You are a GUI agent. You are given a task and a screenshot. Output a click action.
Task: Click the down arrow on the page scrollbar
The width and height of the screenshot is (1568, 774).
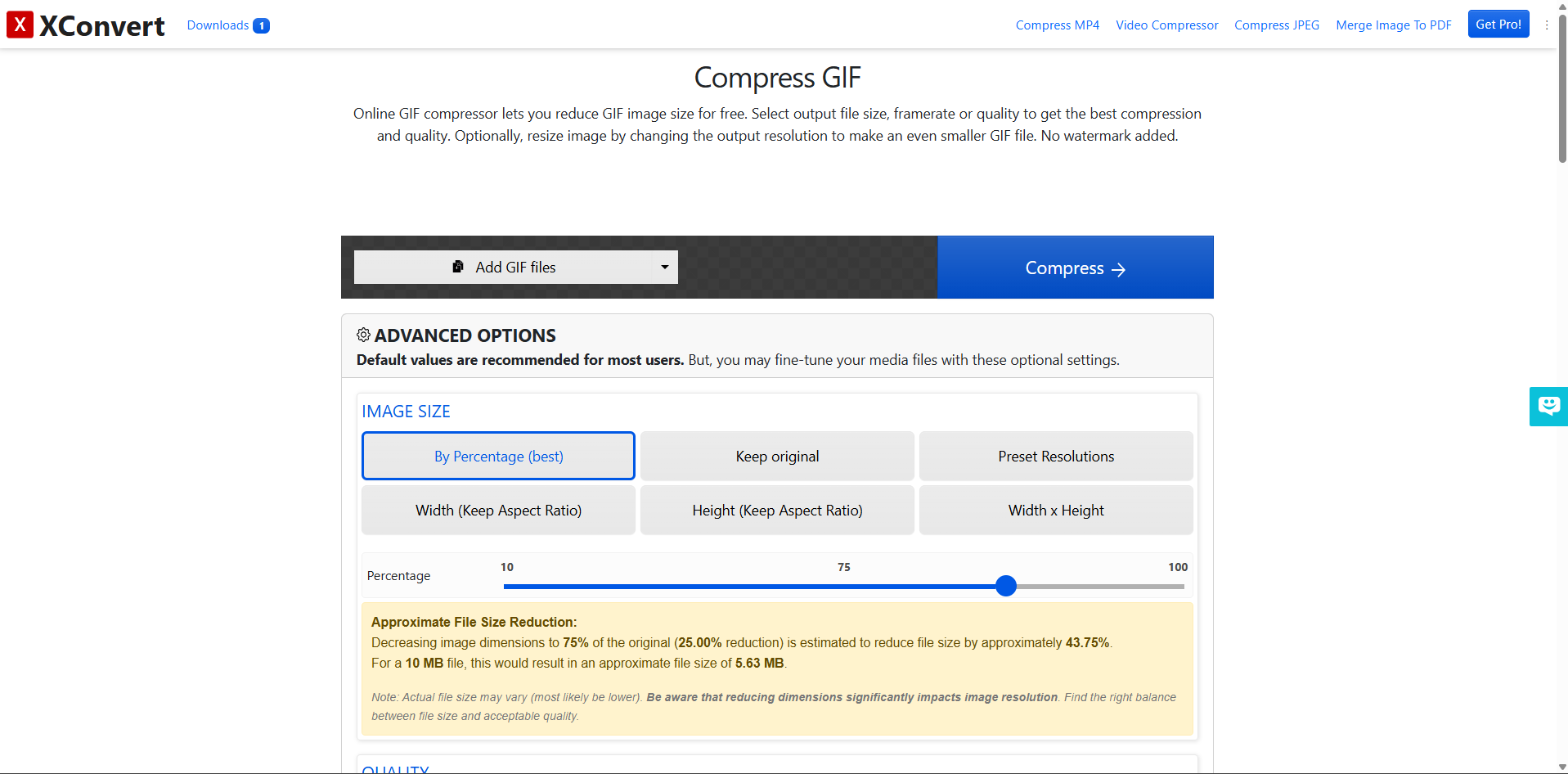coord(1561,766)
